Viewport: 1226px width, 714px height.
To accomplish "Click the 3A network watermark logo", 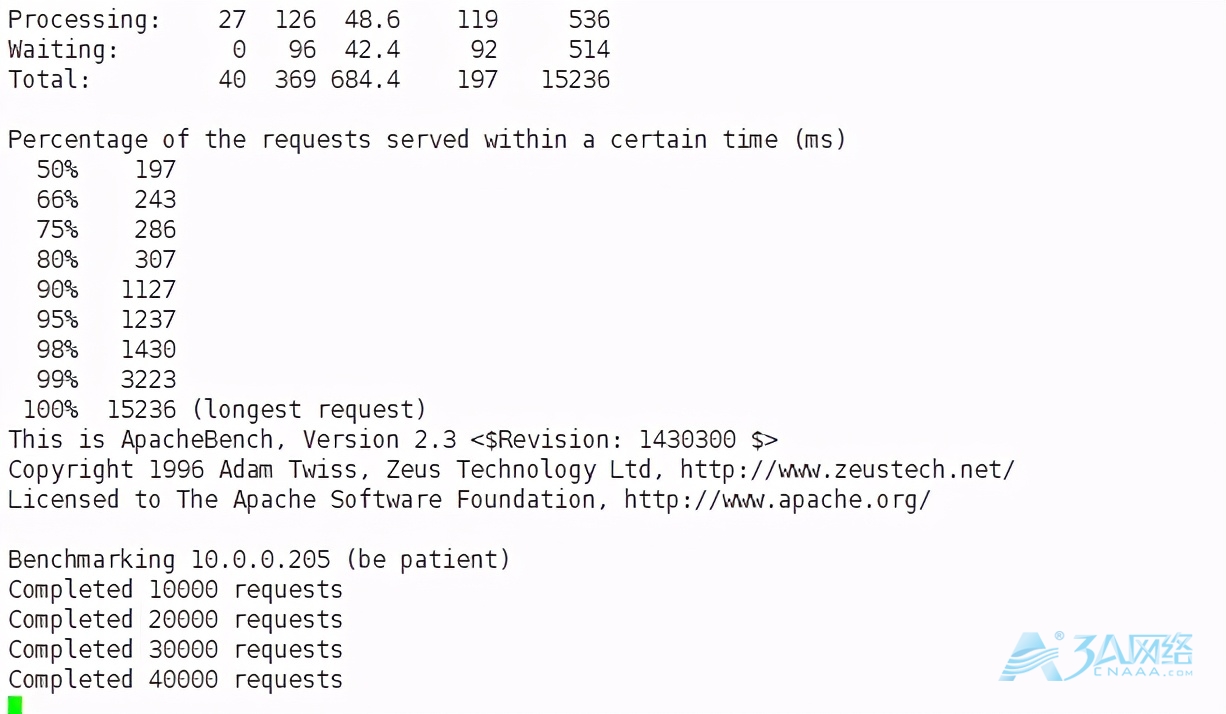I will click(x=1096, y=656).
